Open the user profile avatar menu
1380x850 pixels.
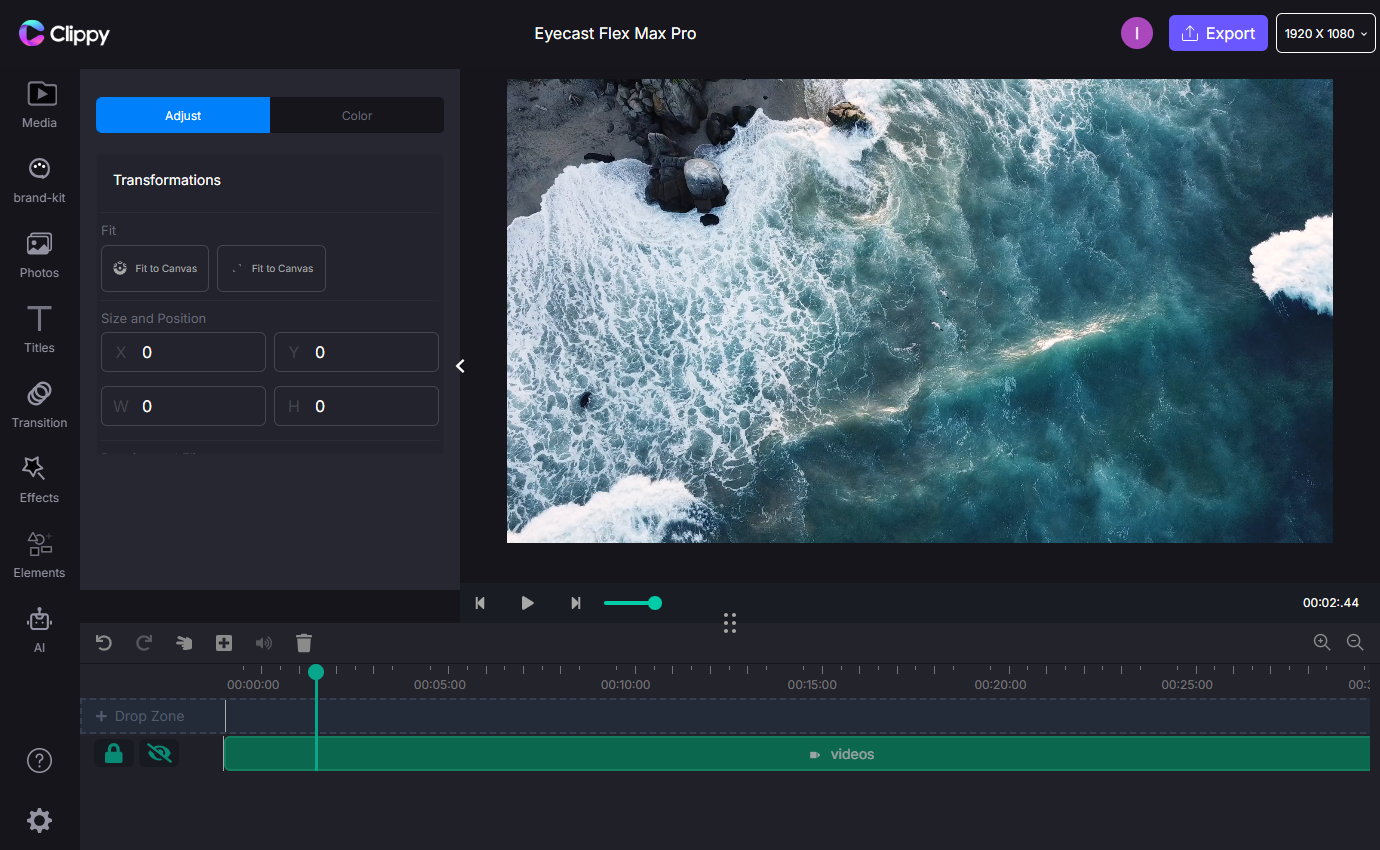click(1137, 33)
